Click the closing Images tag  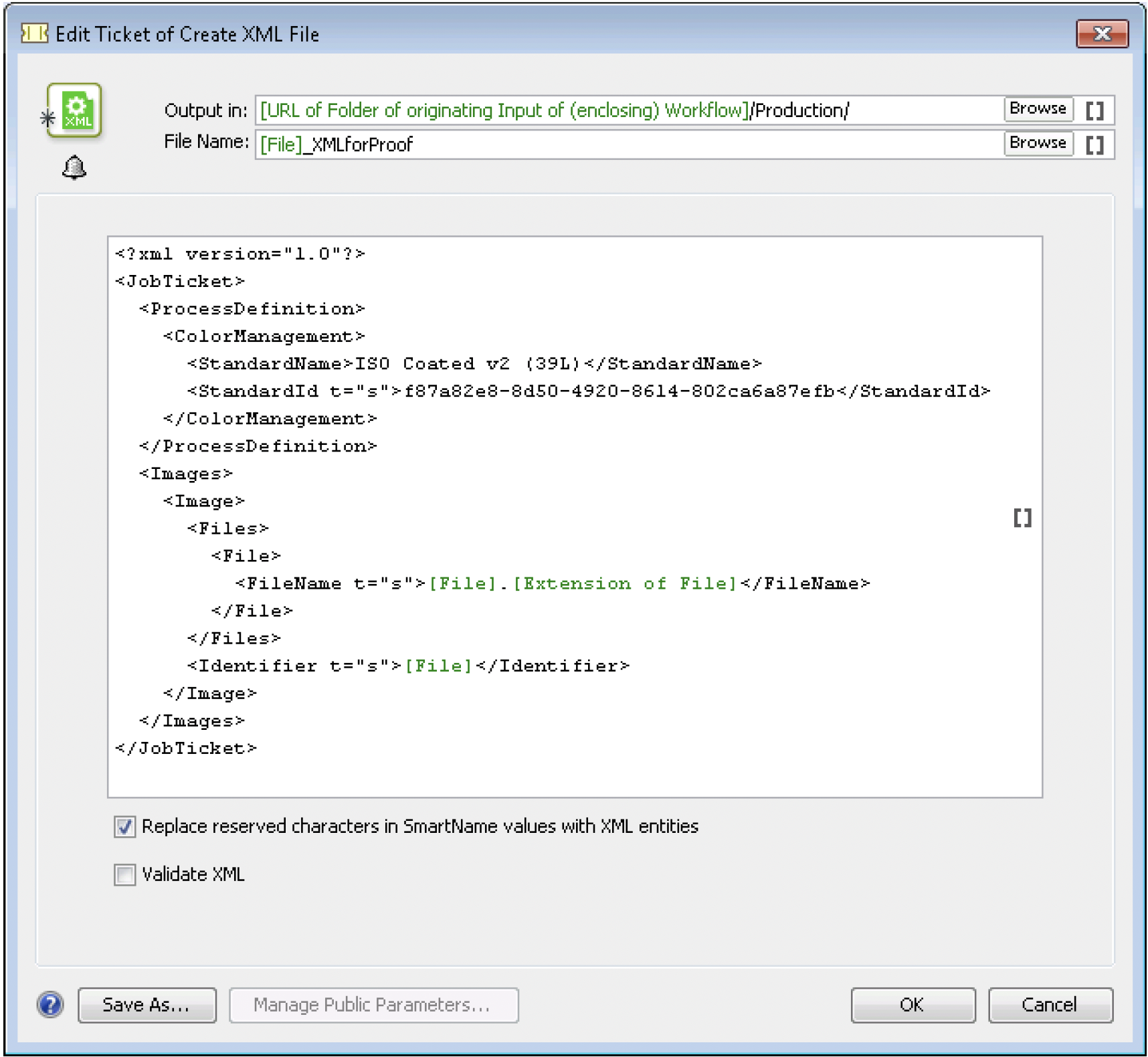[192, 720]
